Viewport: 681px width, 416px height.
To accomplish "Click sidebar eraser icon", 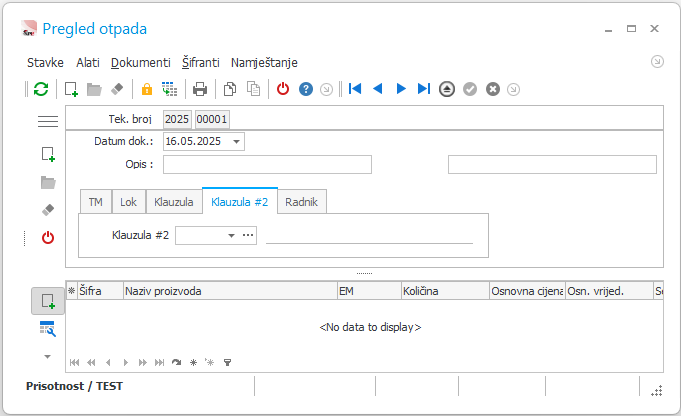I will point(48,210).
